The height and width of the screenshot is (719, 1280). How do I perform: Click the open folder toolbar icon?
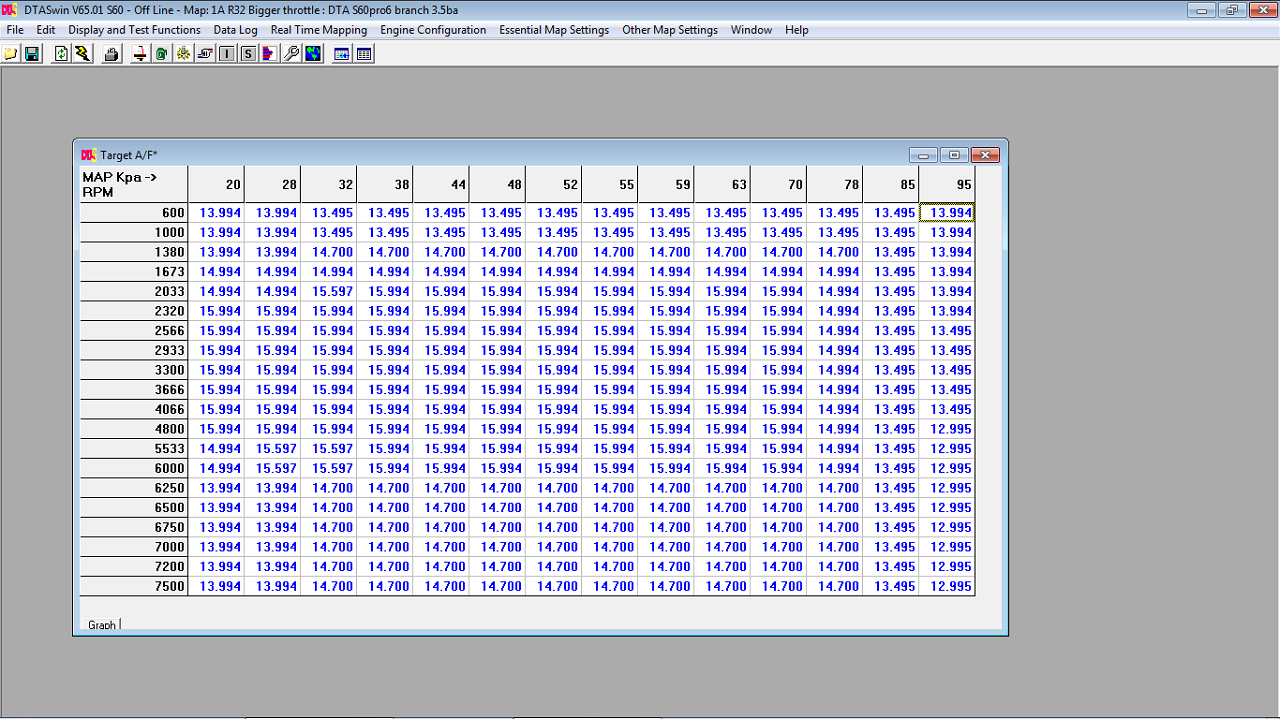11,54
